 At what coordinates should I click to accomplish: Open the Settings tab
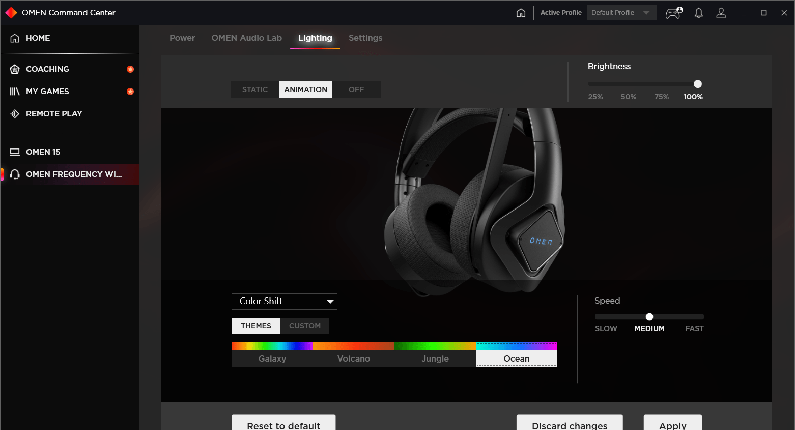[x=365, y=38]
